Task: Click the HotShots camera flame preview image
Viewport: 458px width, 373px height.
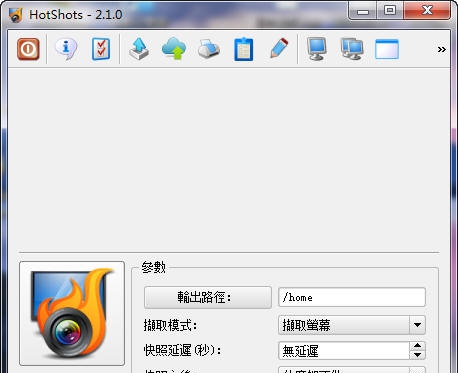Action: coord(72,313)
